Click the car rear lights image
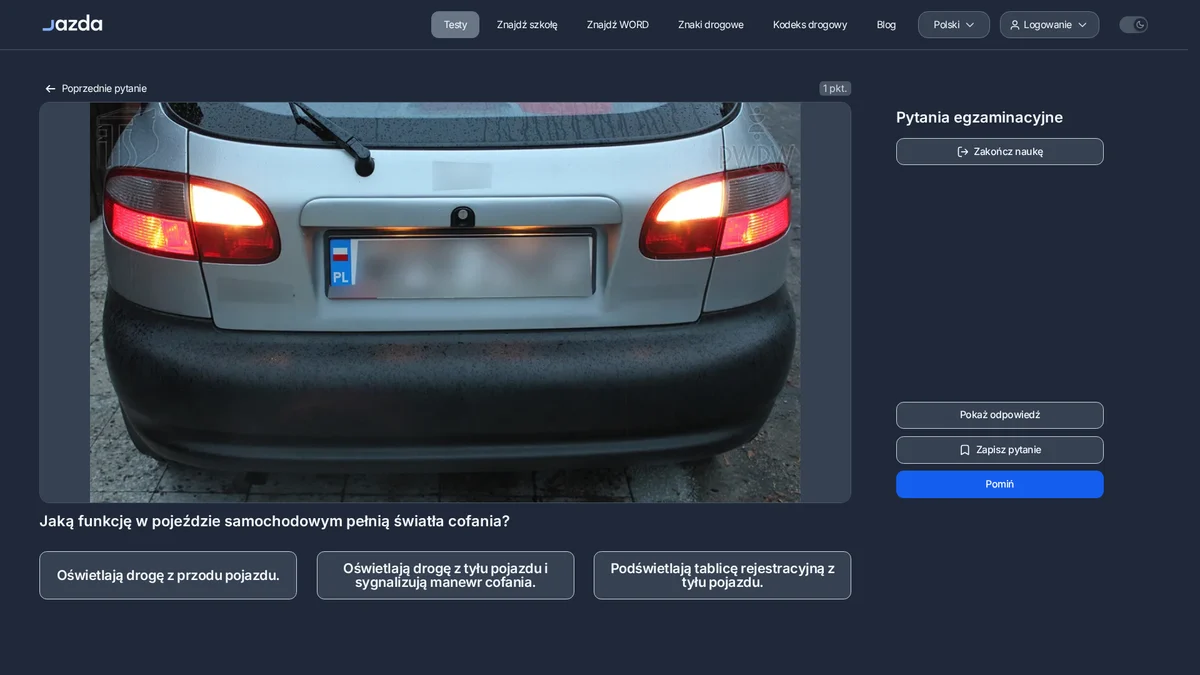The height and width of the screenshot is (675, 1200). 445,302
